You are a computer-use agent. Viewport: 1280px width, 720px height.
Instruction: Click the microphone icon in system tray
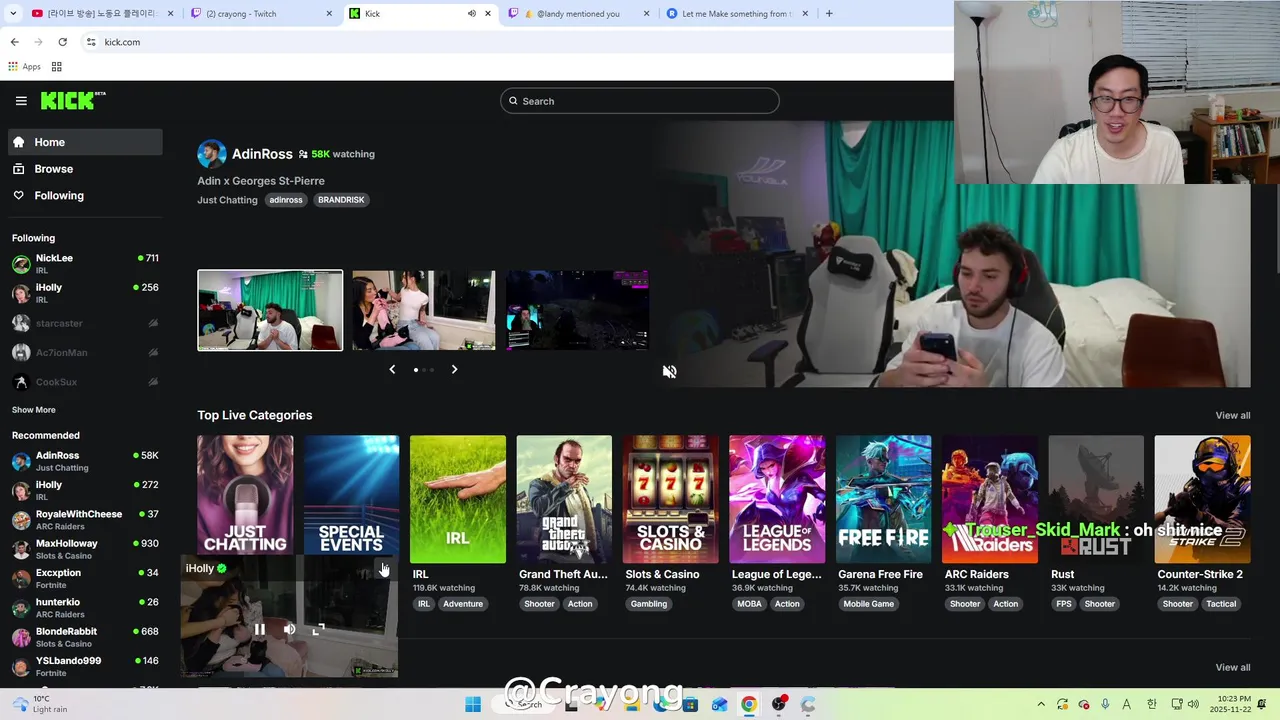coord(1105,705)
